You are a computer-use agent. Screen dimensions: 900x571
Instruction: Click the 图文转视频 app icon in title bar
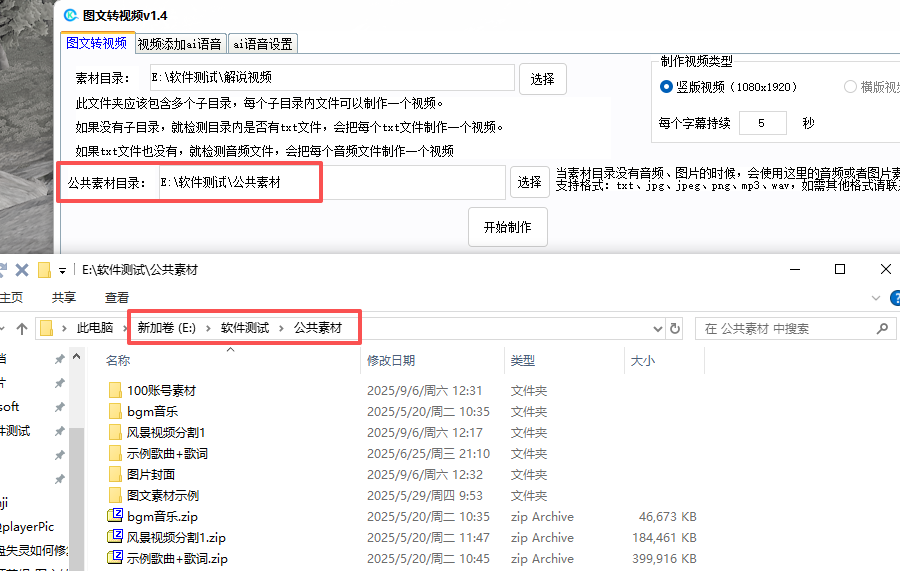[x=70, y=15]
